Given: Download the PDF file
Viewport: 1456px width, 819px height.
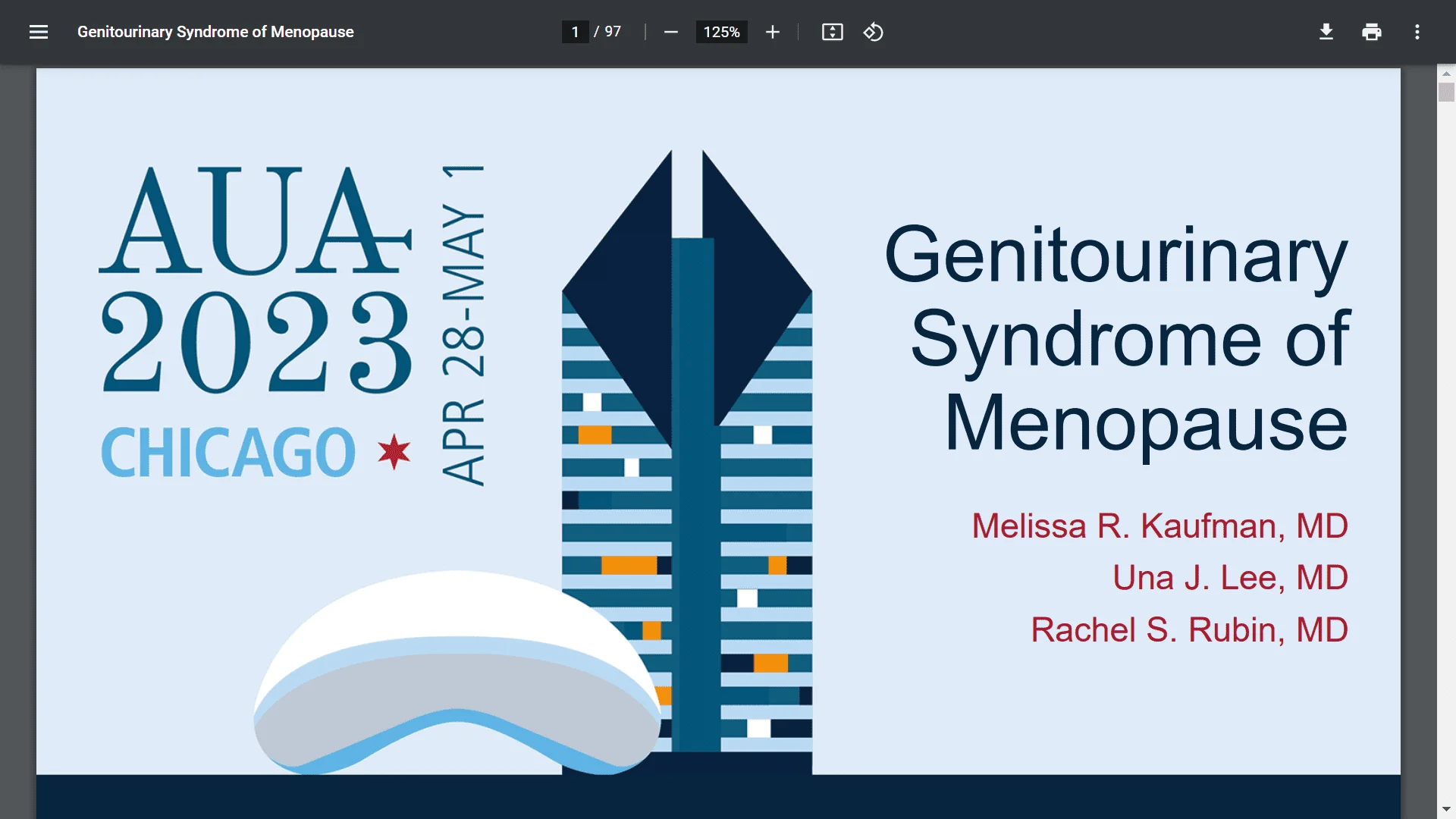Looking at the screenshot, I should [1326, 32].
